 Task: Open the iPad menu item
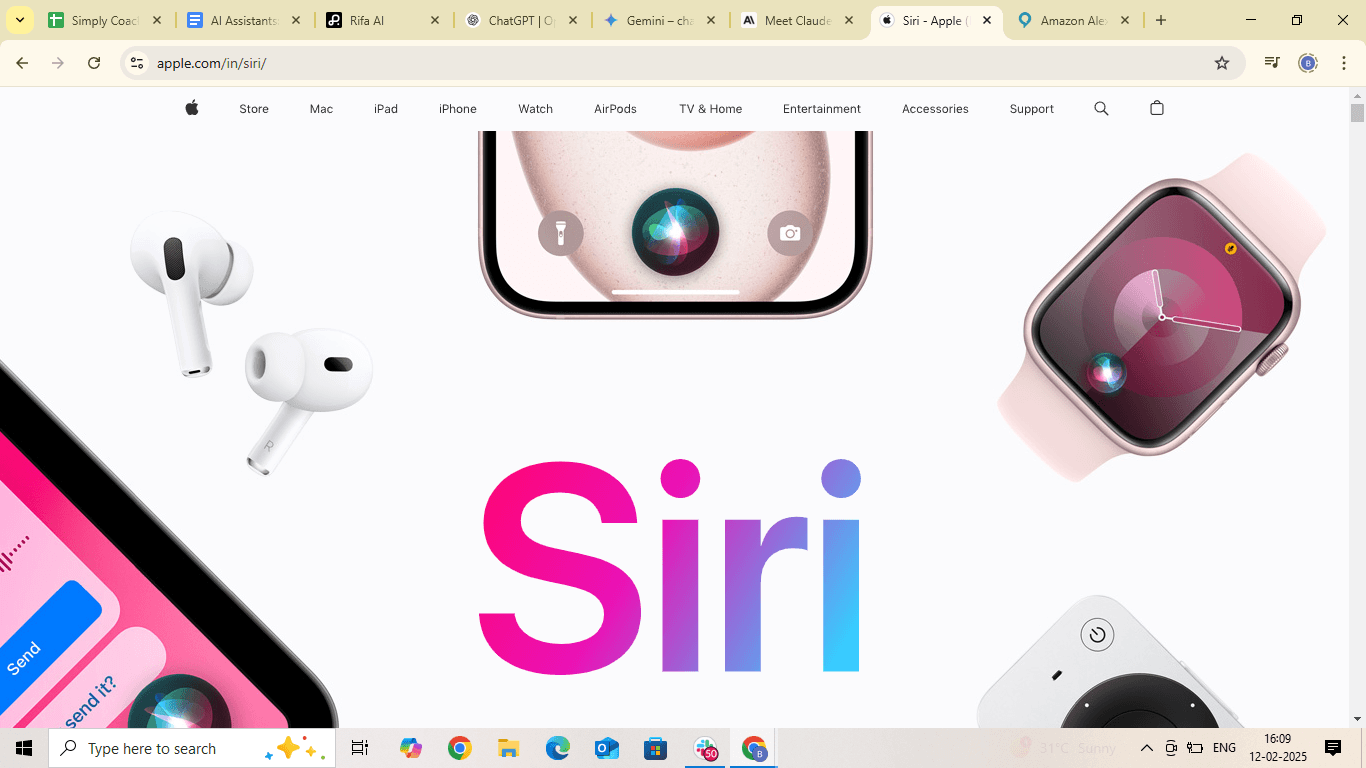click(386, 109)
